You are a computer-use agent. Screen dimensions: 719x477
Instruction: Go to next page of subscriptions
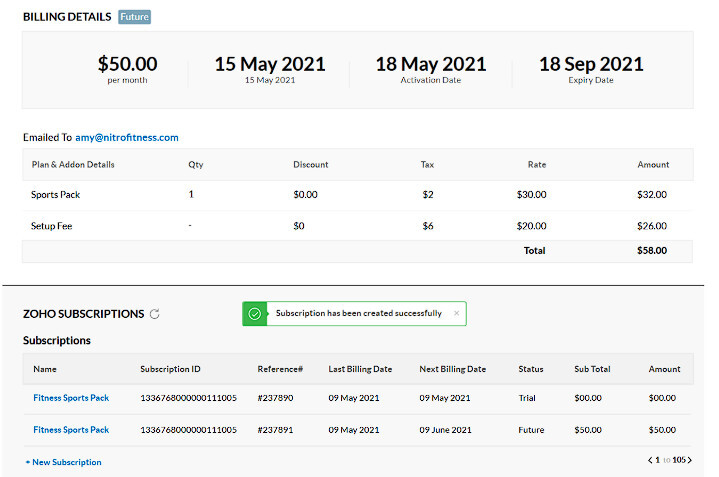tap(689, 460)
